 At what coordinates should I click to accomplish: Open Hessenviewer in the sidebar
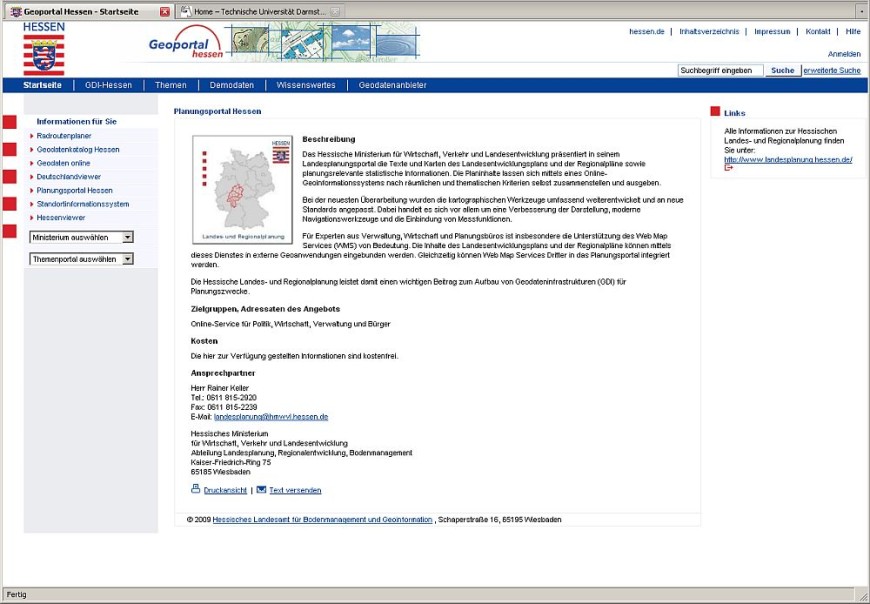click(x=61, y=218)
